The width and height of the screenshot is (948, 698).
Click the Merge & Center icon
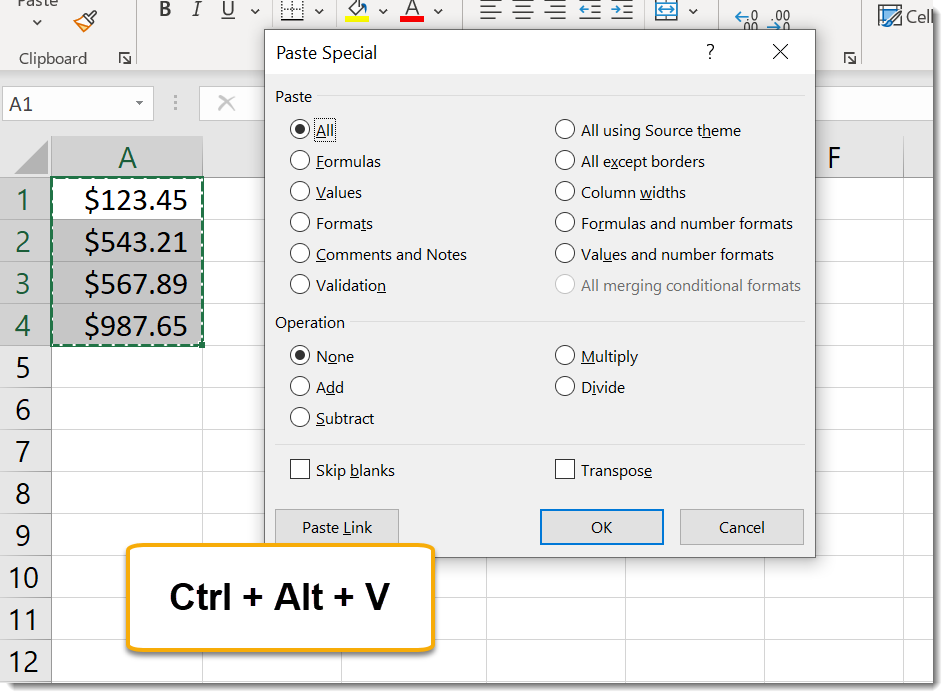pos(666,11)
